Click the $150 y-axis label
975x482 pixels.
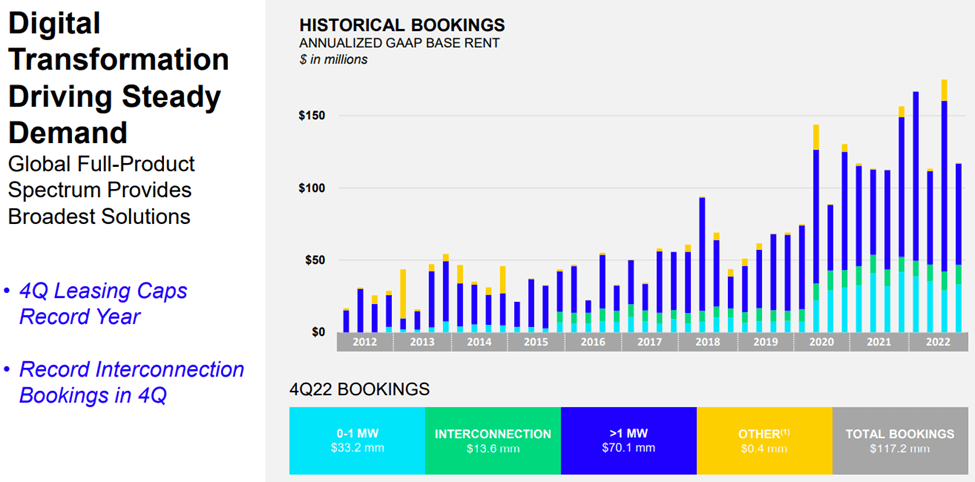312,116
